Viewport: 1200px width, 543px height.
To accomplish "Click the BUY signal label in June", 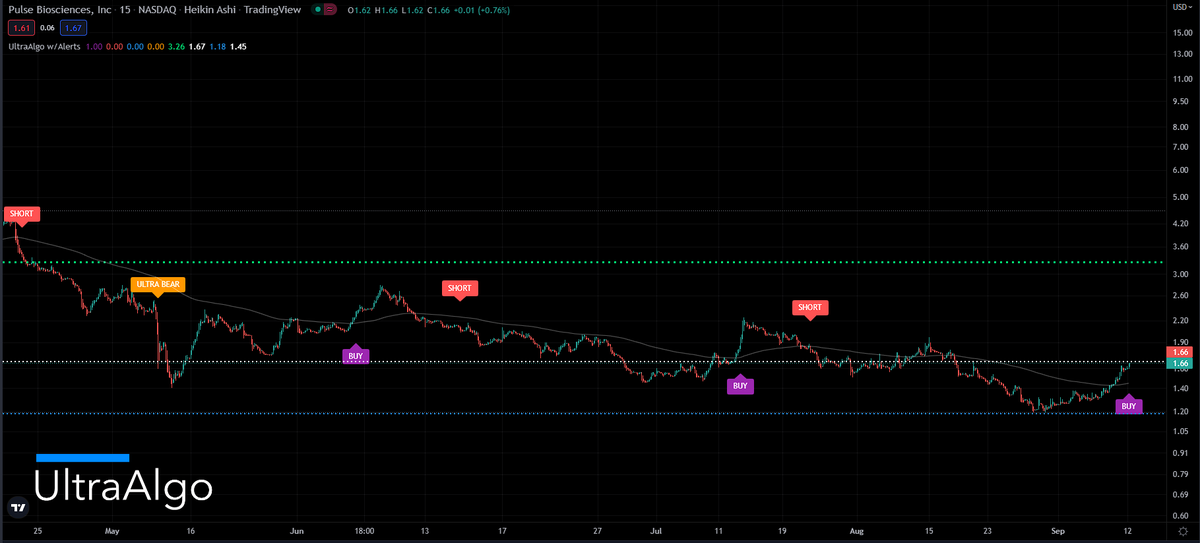I will coord(355,355).
